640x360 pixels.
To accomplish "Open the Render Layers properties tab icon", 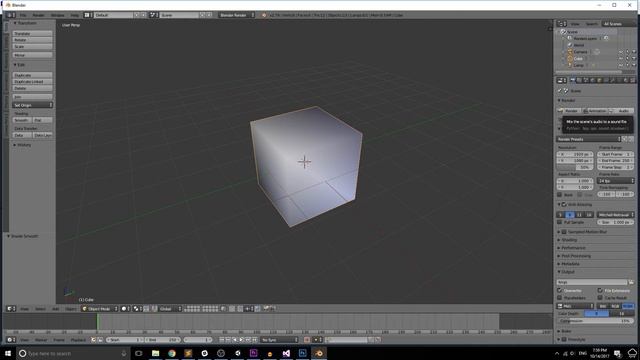I will [x=579, y=80].
